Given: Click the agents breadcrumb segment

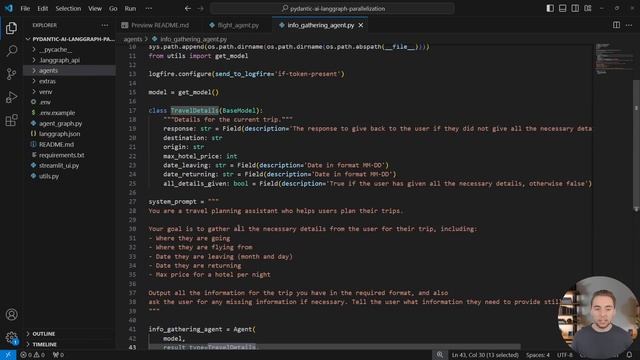Looking at the screenshot, I should pyautogui.click(x=133, y=39).
